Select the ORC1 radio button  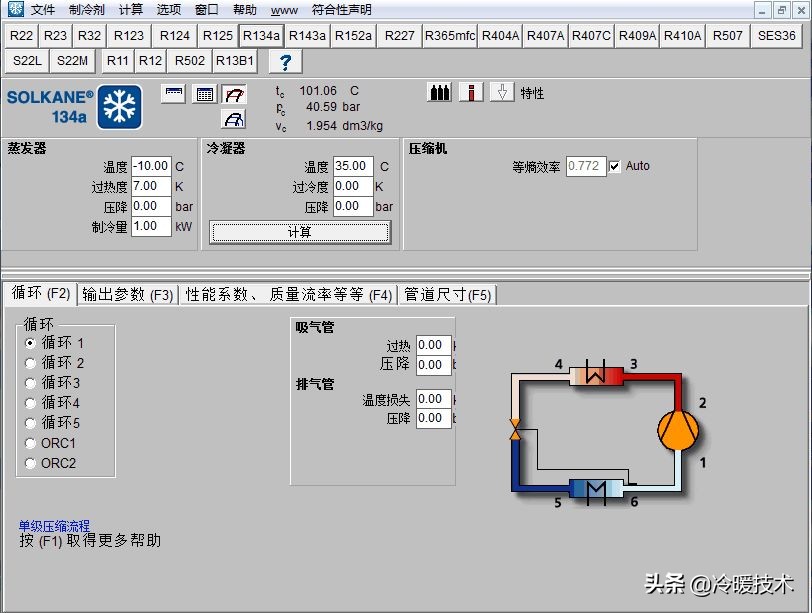(x=31, y=443)
